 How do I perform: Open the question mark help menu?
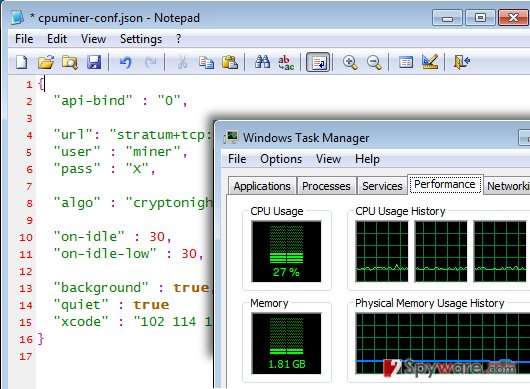tap(178, 39)
